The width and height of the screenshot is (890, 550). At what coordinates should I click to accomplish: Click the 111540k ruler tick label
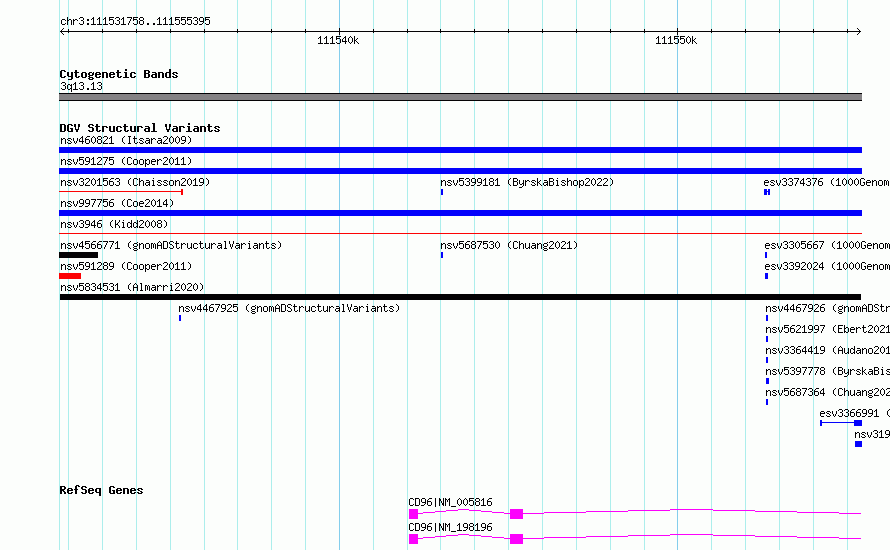tap(338, 40)
